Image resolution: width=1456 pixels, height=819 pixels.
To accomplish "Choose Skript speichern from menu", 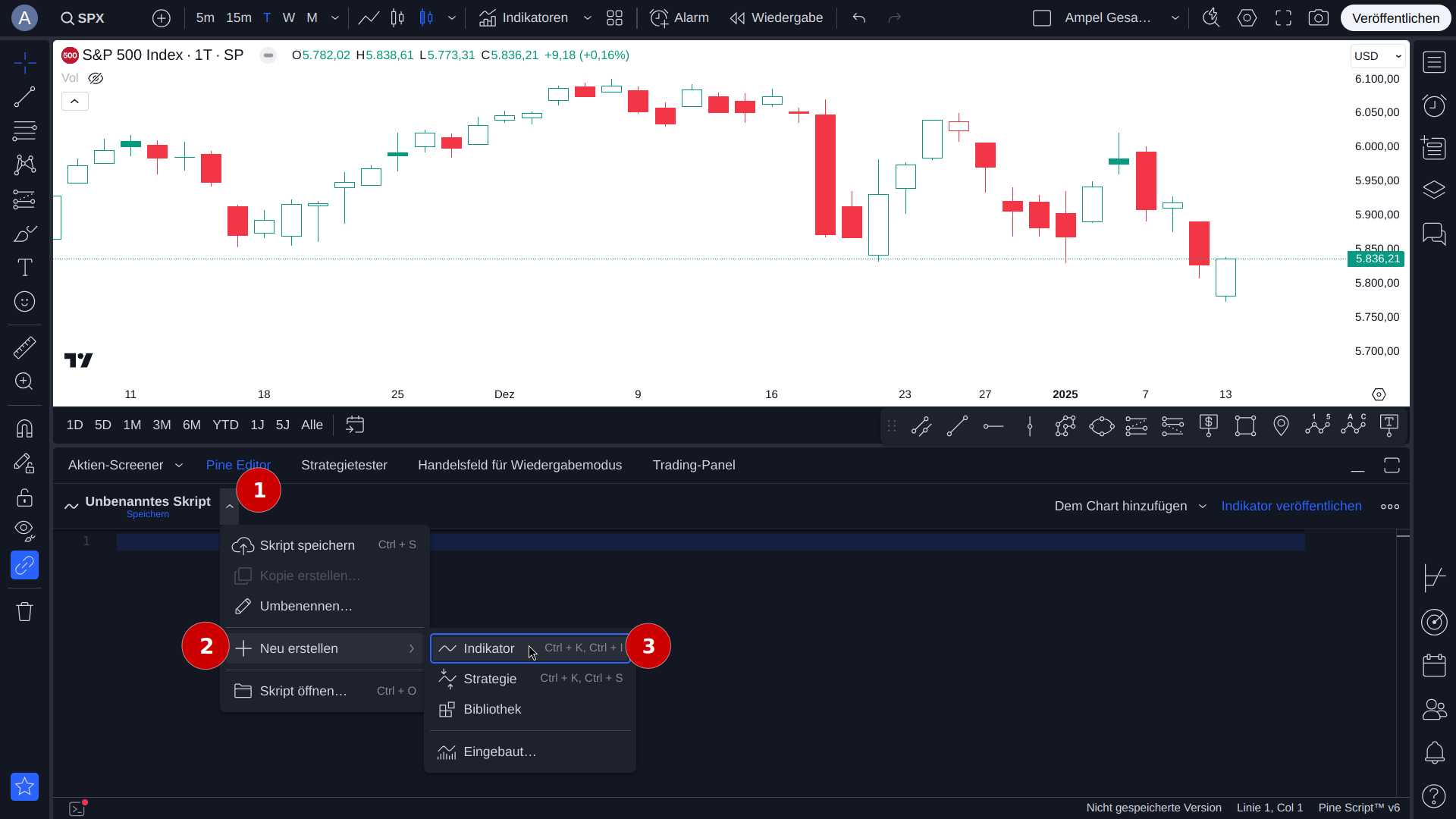I will pyautogui.click(x=325, y=545).
